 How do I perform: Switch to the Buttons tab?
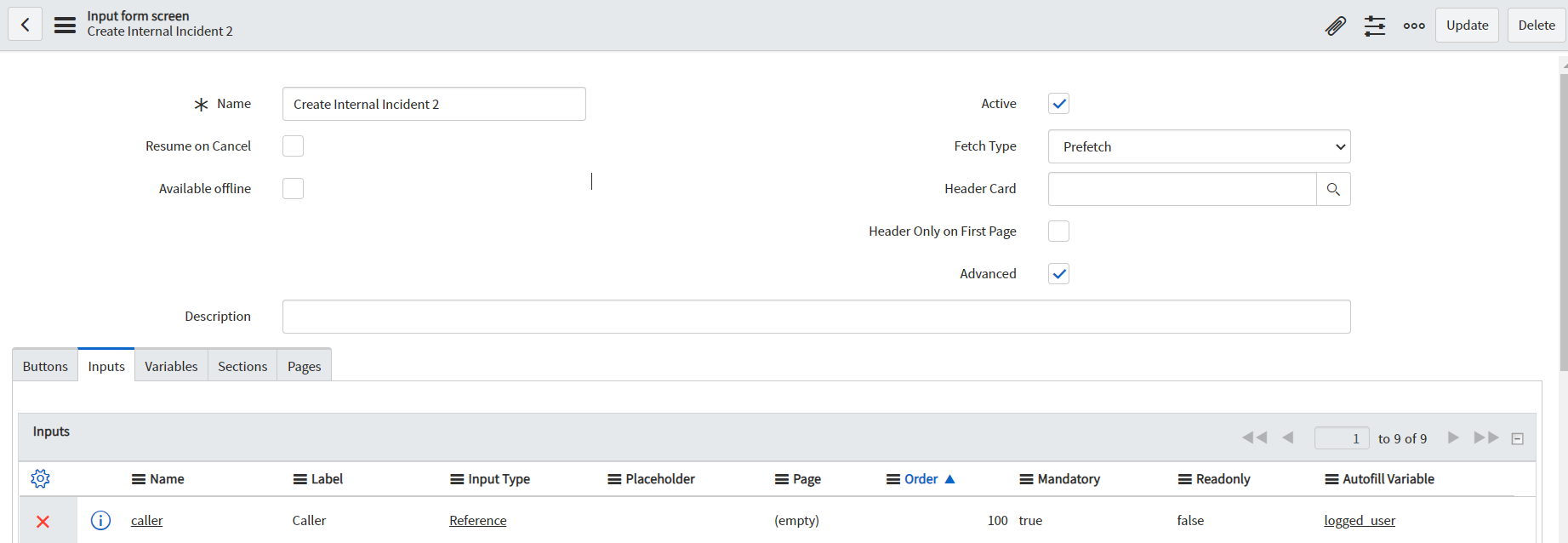coord(45,366)
